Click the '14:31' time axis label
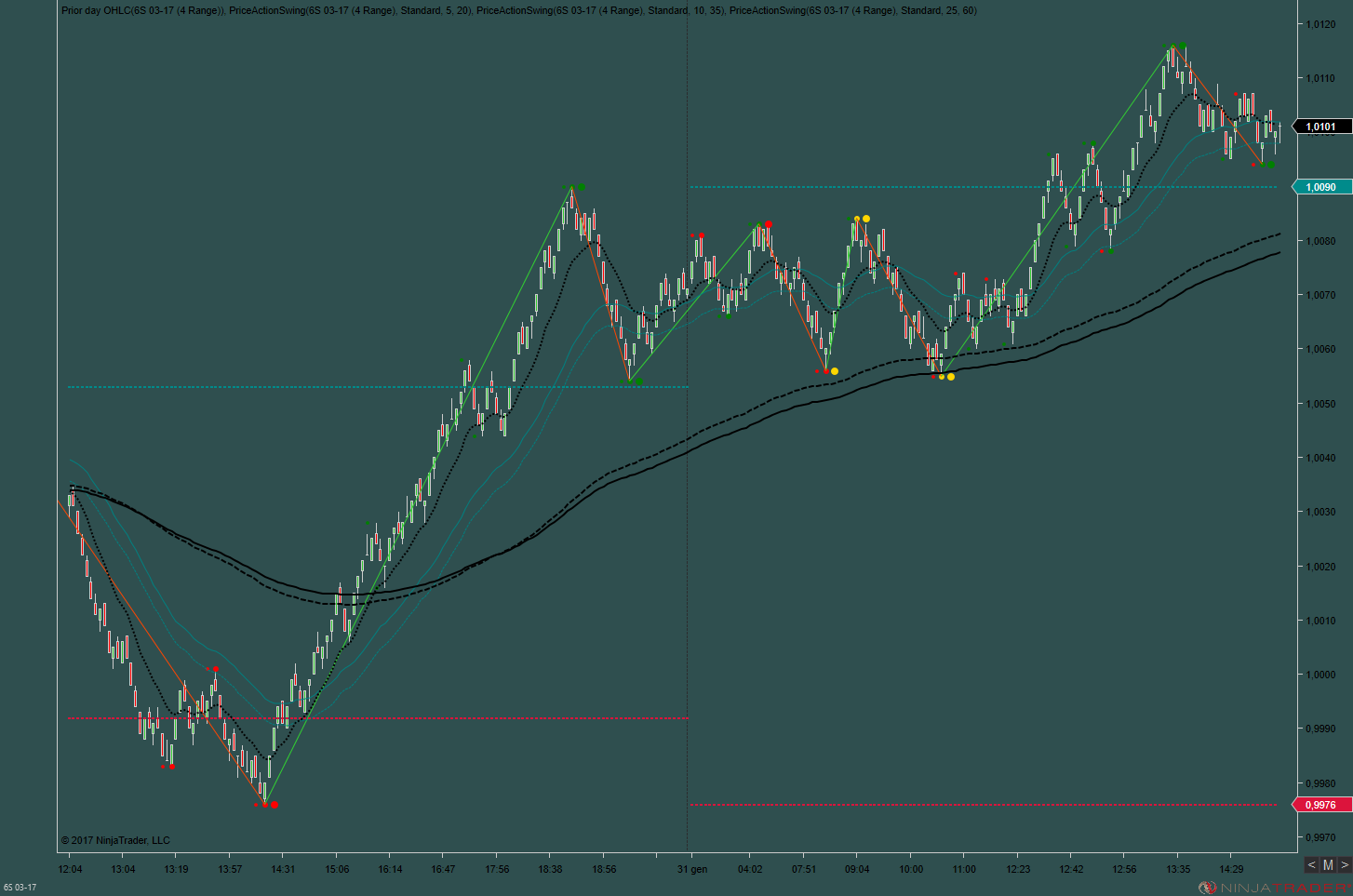Image resolution: width=1353 pixels, height=896 pixels. (x=283, y=869)
